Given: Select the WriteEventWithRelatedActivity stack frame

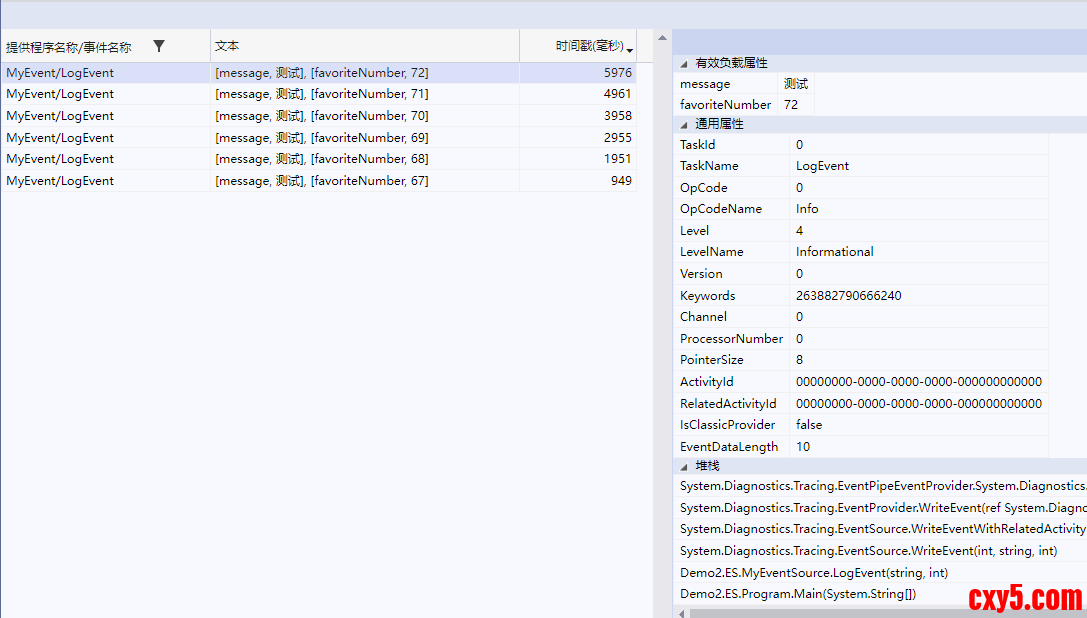Looking at the screenshot, I should pos(882,529).
